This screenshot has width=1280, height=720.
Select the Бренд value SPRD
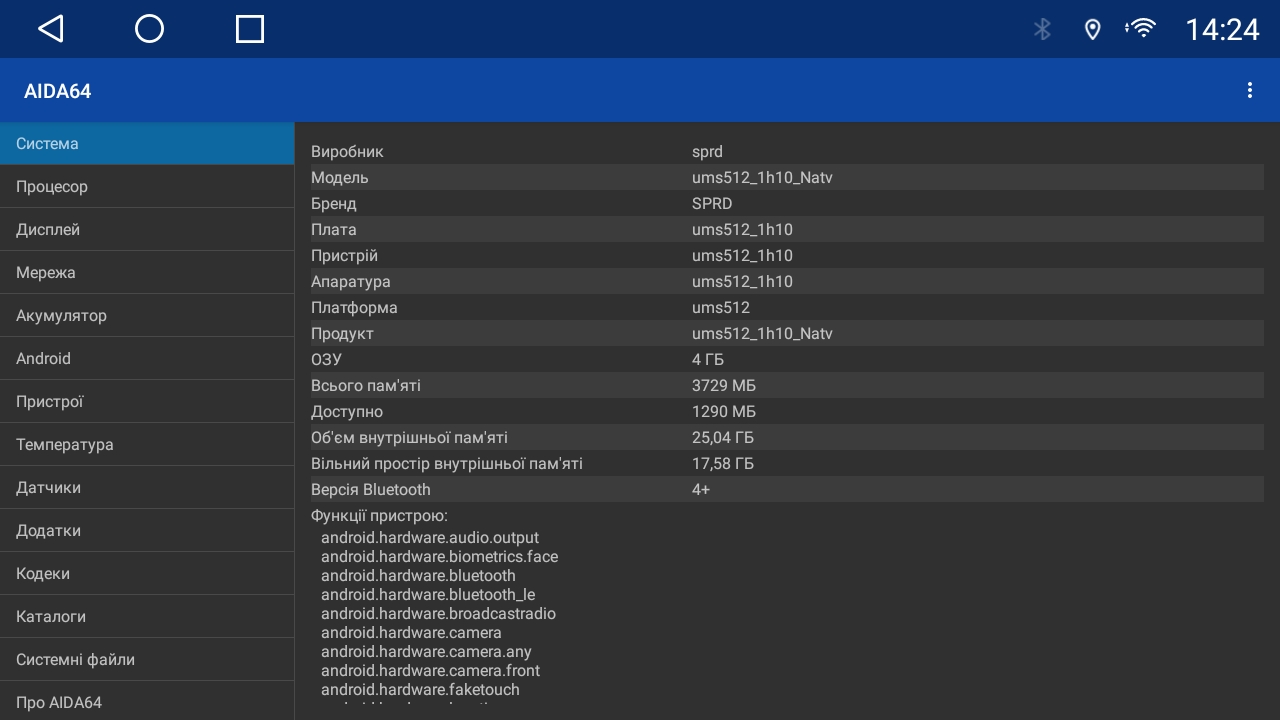[712, 204]
